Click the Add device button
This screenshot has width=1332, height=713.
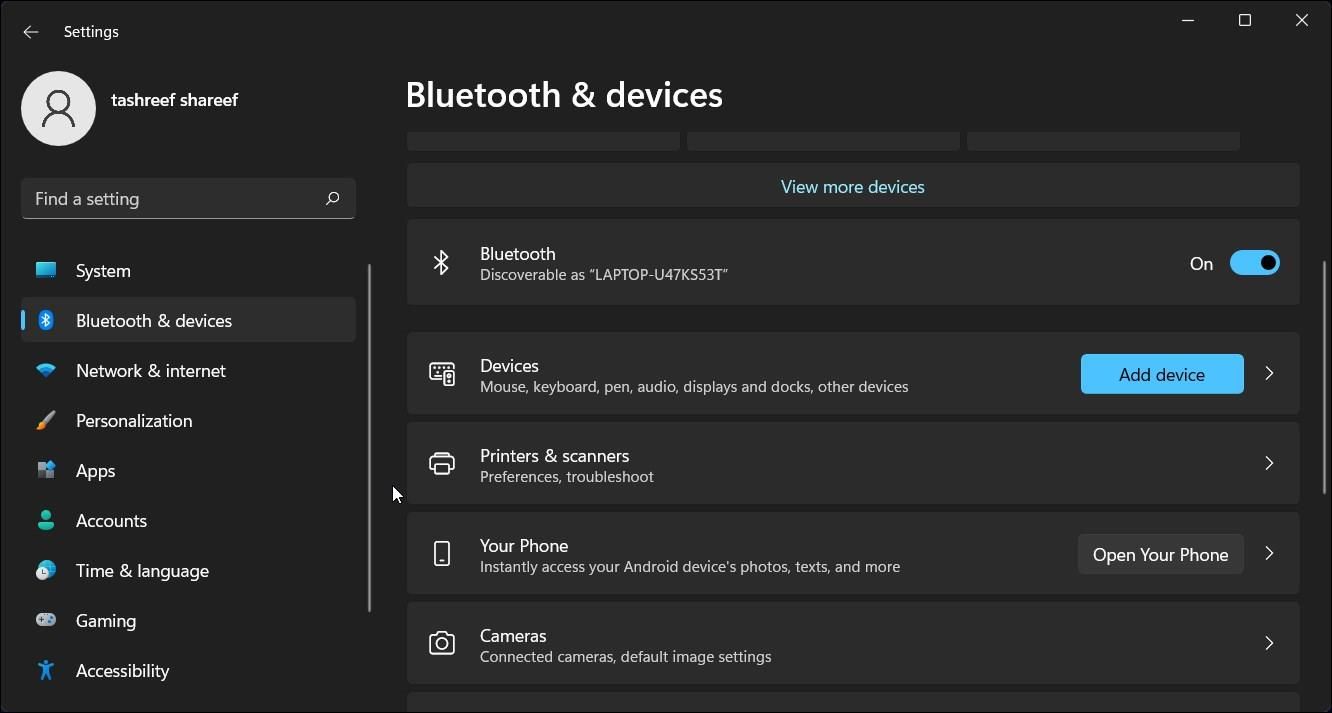(1161, 374)
